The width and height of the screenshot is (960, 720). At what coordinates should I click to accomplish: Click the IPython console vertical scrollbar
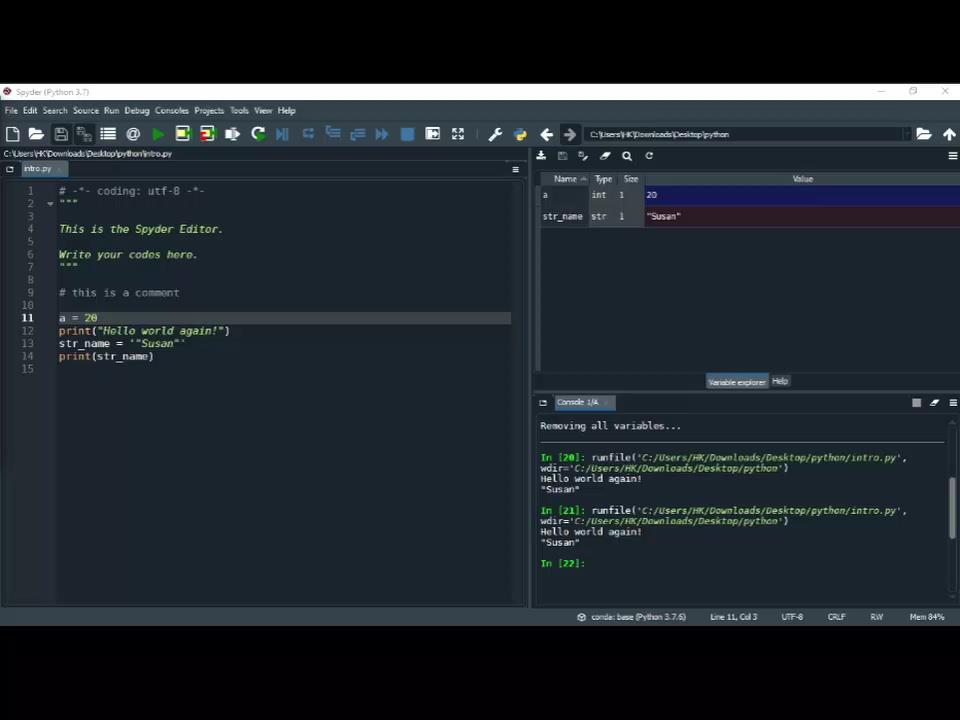(x=952, y=508)
